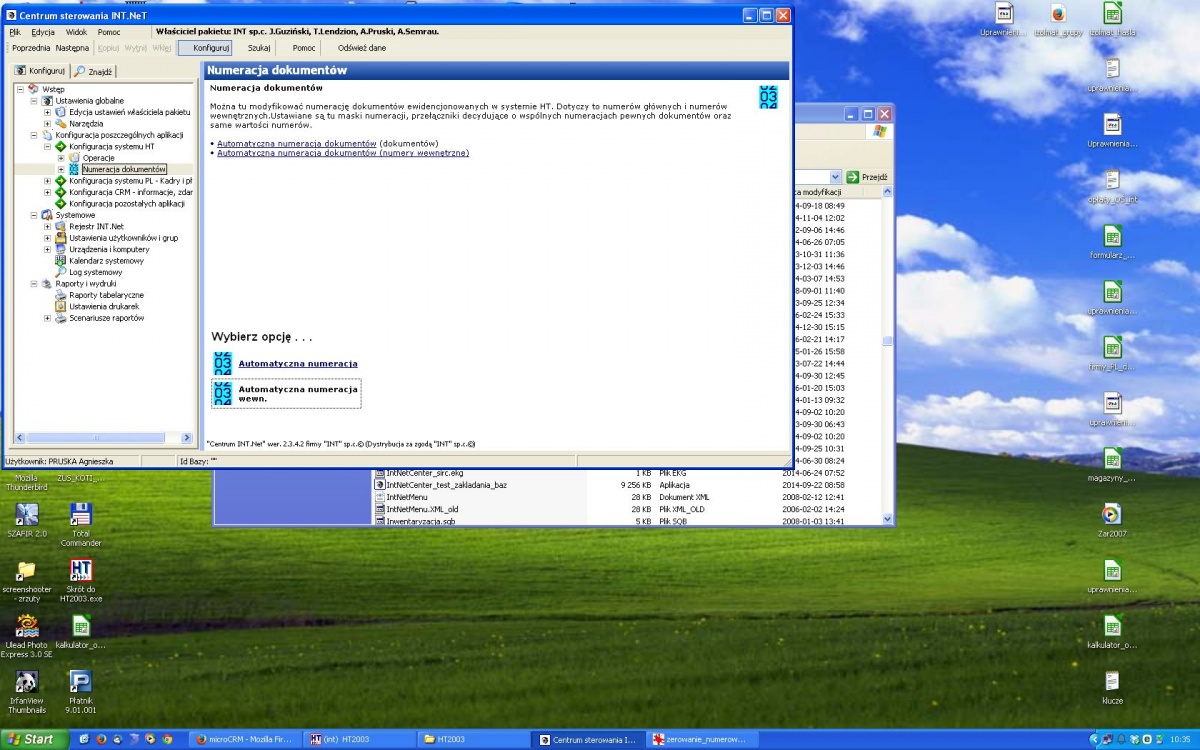Open Automatyczna numeracja dokumentów (numery wewnętrzne) link
The image size is (1200, 750).
342,153
